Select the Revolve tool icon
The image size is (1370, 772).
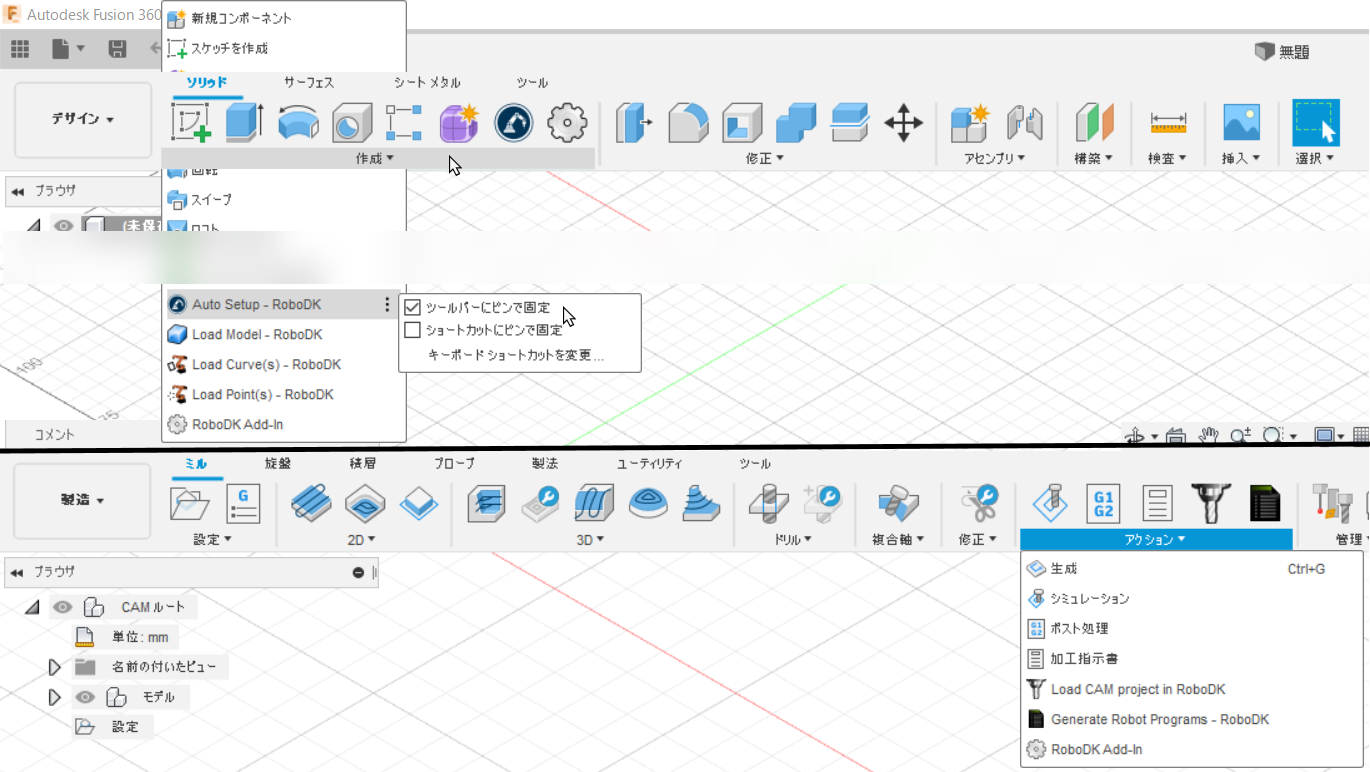pyautogui.click(x=298, y=123)
